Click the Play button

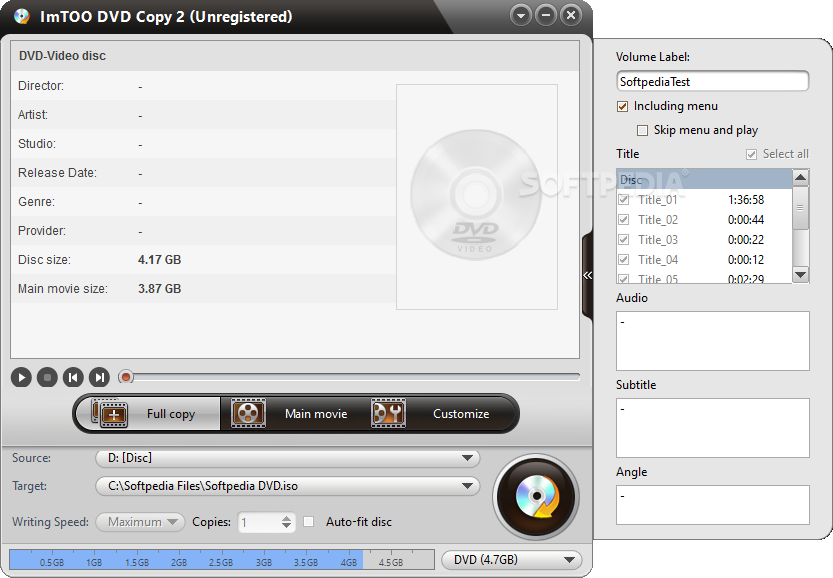pyautogui.click(x=21, y=378)
